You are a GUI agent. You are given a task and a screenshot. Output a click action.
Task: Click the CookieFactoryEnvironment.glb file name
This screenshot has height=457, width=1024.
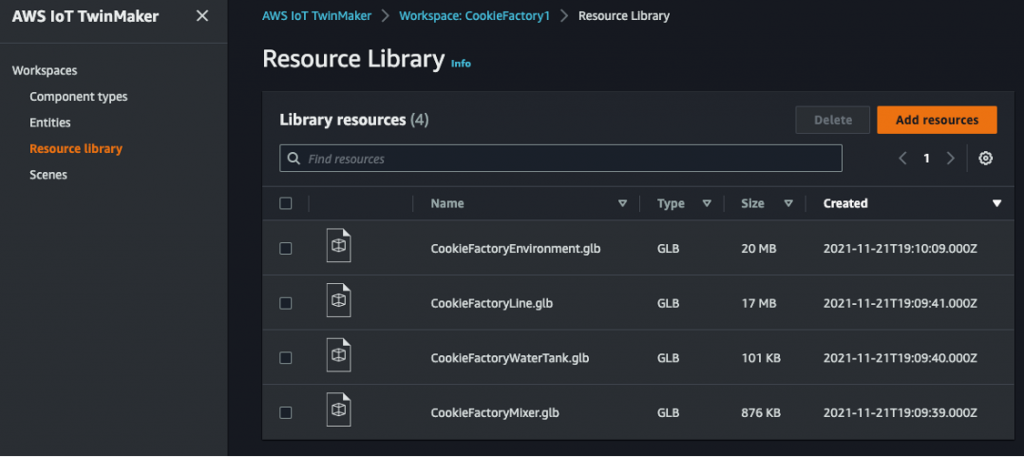pyautogui.click(x=516, y=249)
